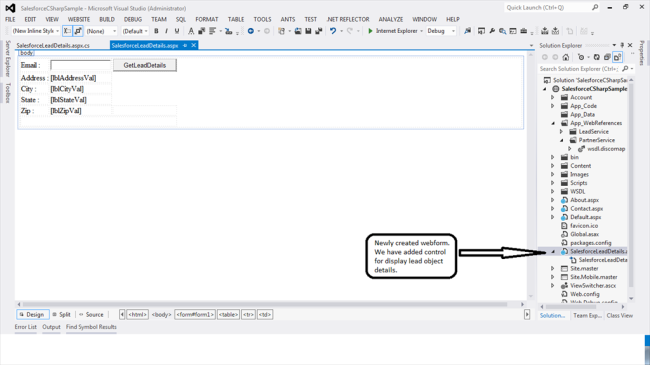Click the Save icon in toolbar
This screenshot has height=365, width=650.
coord(308,31)
